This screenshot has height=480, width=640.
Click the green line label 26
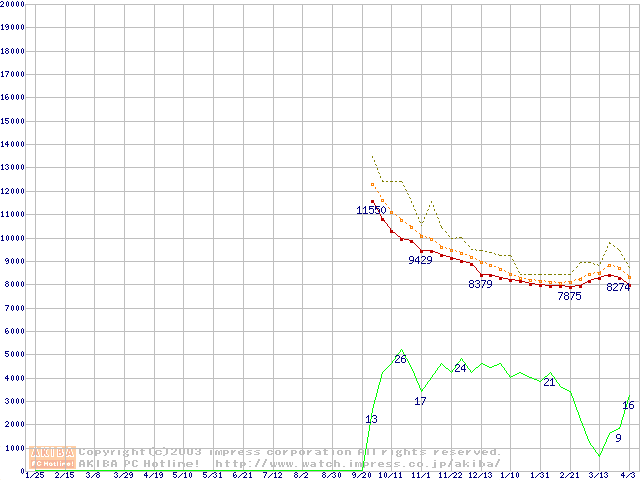click(400, 359)
